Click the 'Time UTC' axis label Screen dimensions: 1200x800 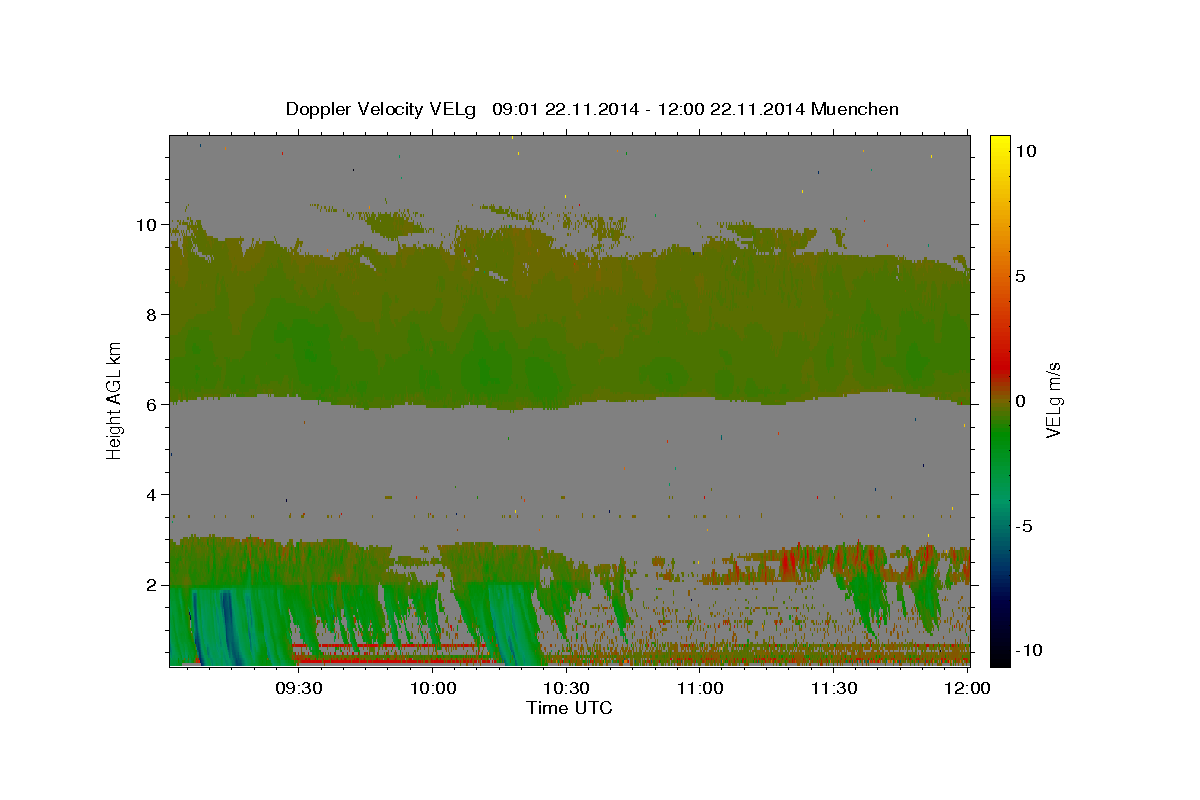tap(569, 708)
